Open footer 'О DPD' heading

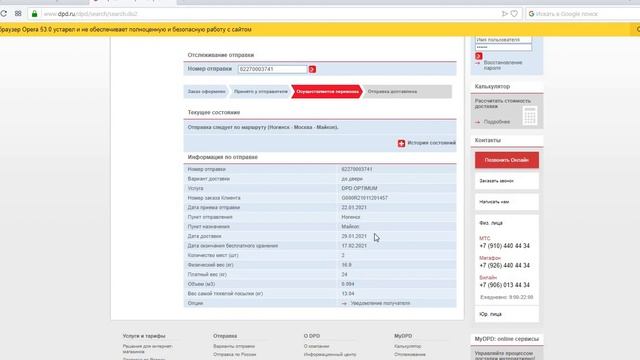[312, 336]
